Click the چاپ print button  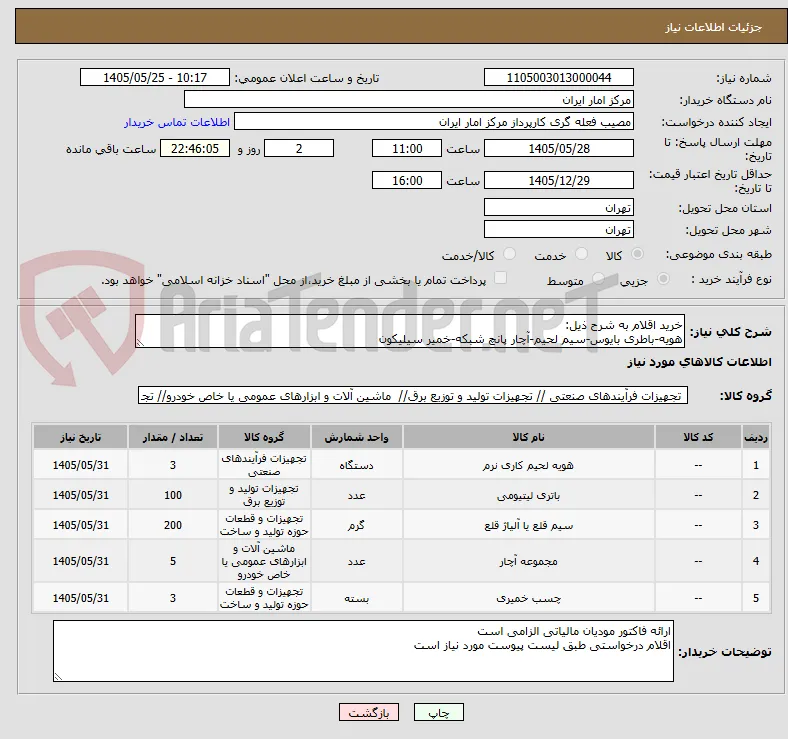439,712
